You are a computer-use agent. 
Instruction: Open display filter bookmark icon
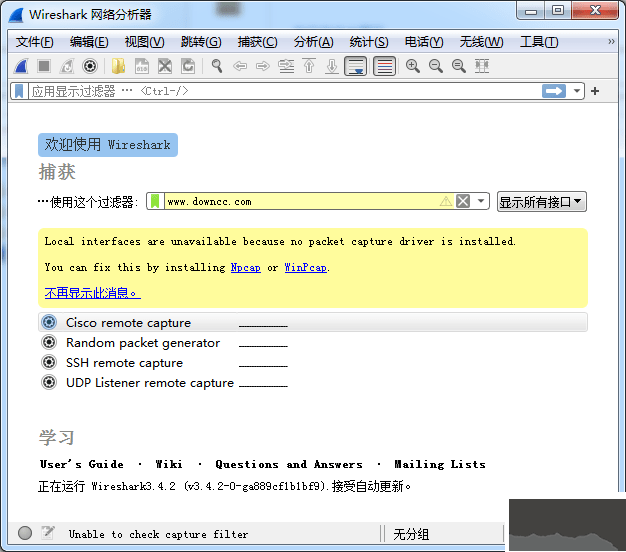19,91
